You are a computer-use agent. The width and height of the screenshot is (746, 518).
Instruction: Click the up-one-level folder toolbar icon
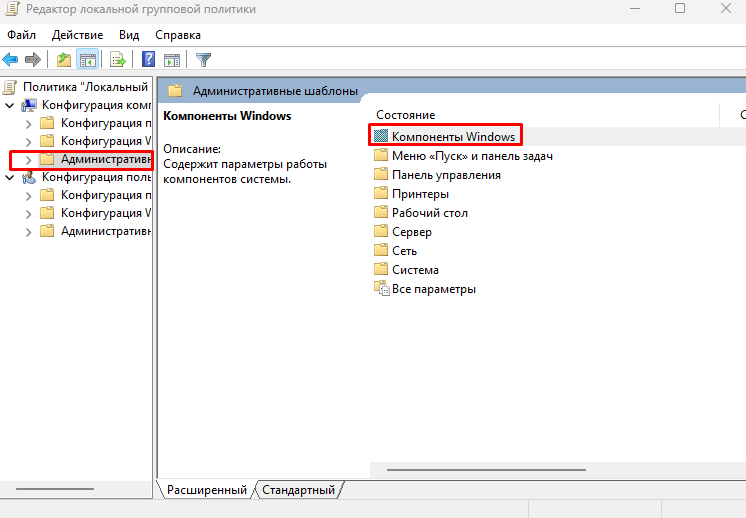64,59
